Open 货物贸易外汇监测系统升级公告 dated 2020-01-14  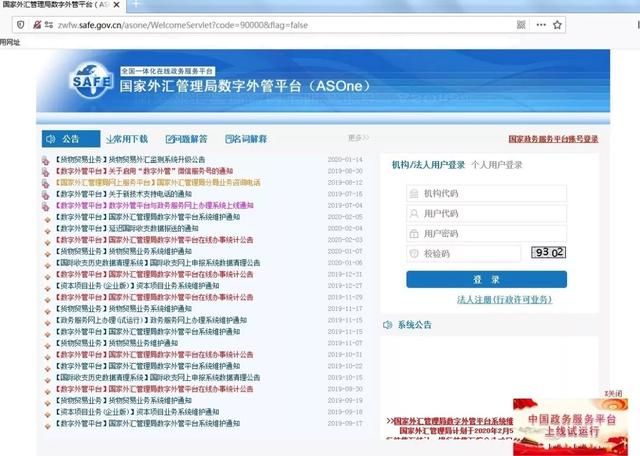point(130,160)
